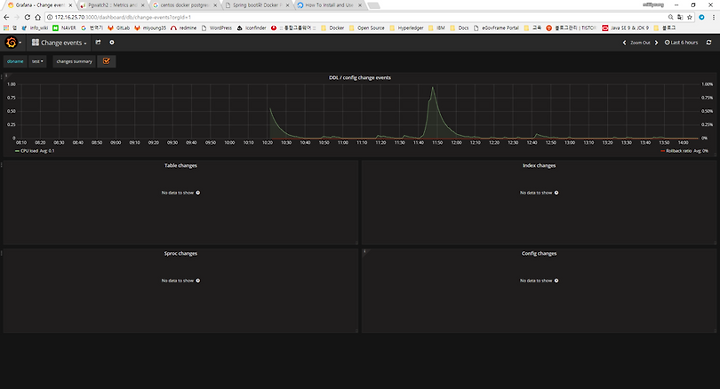Open the Docker bookmarks folder
This screenshot has width=720, height=389.
[x=332, y=28]
